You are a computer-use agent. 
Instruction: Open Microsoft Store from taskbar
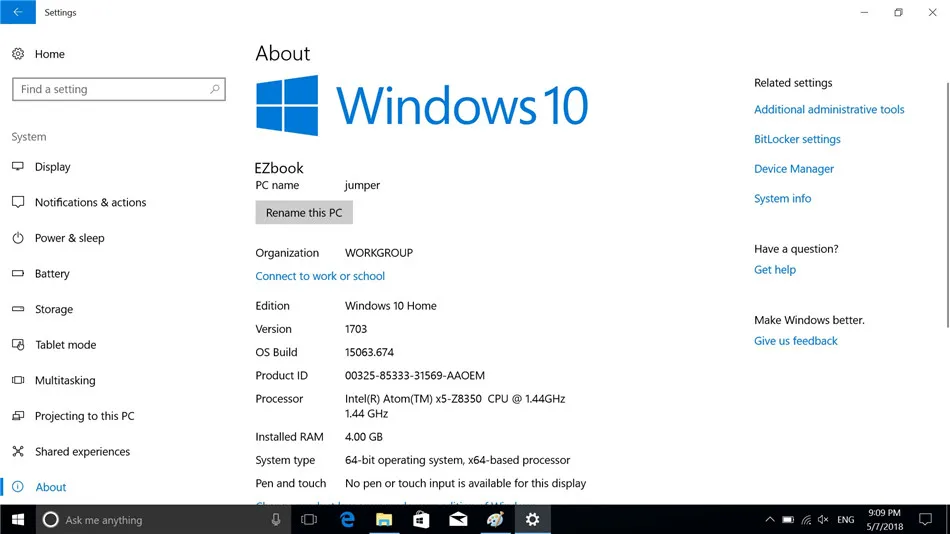tap(421, 519)
